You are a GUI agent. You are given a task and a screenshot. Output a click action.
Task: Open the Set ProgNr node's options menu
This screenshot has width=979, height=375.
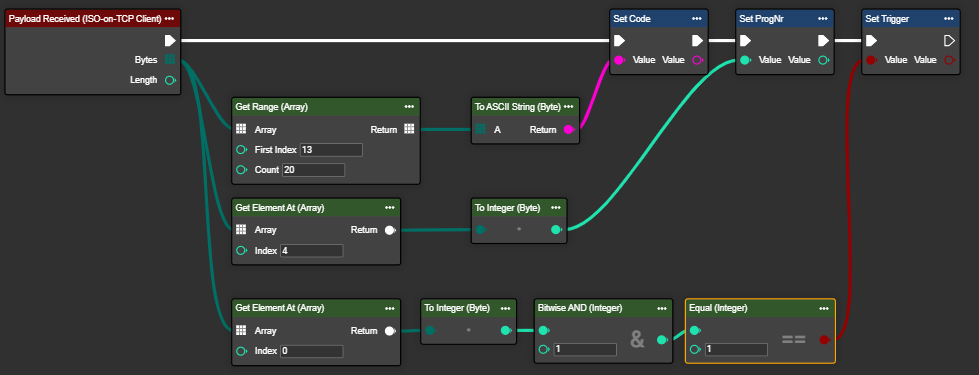[x=823, y=19]
